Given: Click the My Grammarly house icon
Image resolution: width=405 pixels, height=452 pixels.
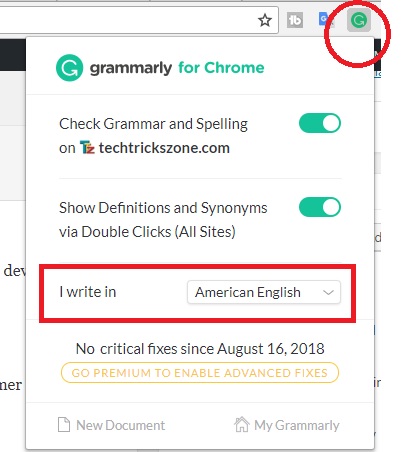Looking at the screenshot, I should pos(242,425).
